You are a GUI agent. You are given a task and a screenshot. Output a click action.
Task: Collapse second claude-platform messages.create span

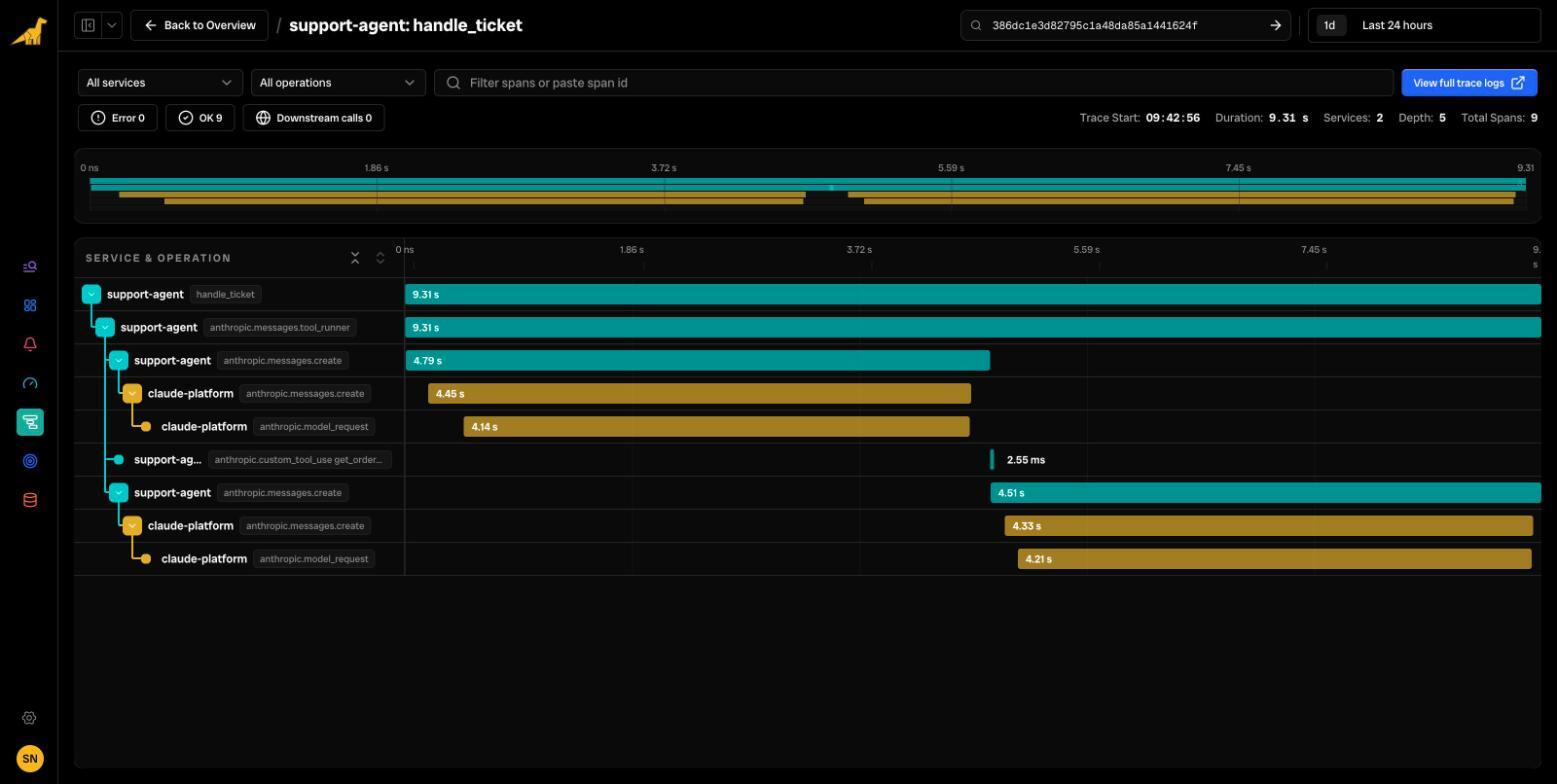(x=132, y=525)
